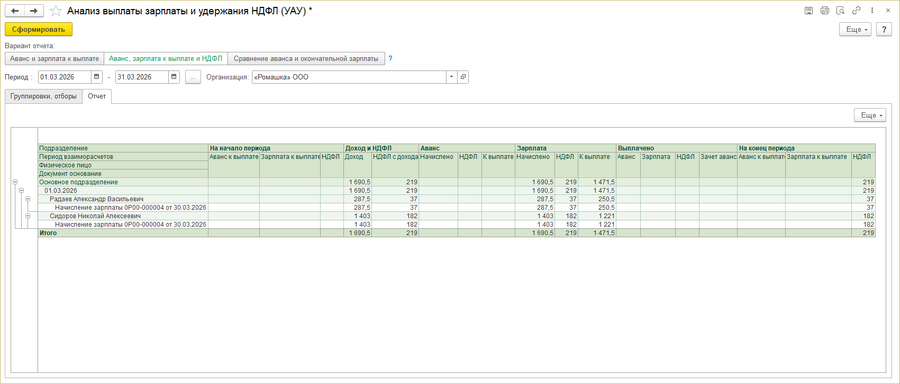
Task: Click the blue question mark beside report variants
Action: (390, 58)
